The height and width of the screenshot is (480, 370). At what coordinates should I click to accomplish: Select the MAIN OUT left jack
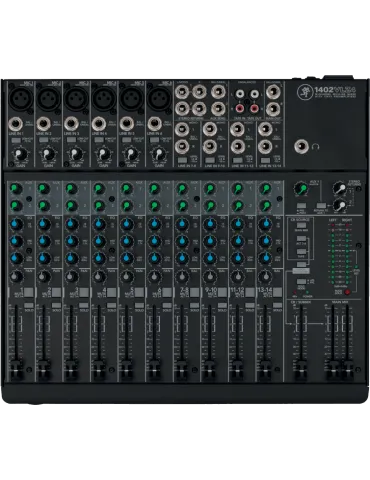(x=273, y=91)
